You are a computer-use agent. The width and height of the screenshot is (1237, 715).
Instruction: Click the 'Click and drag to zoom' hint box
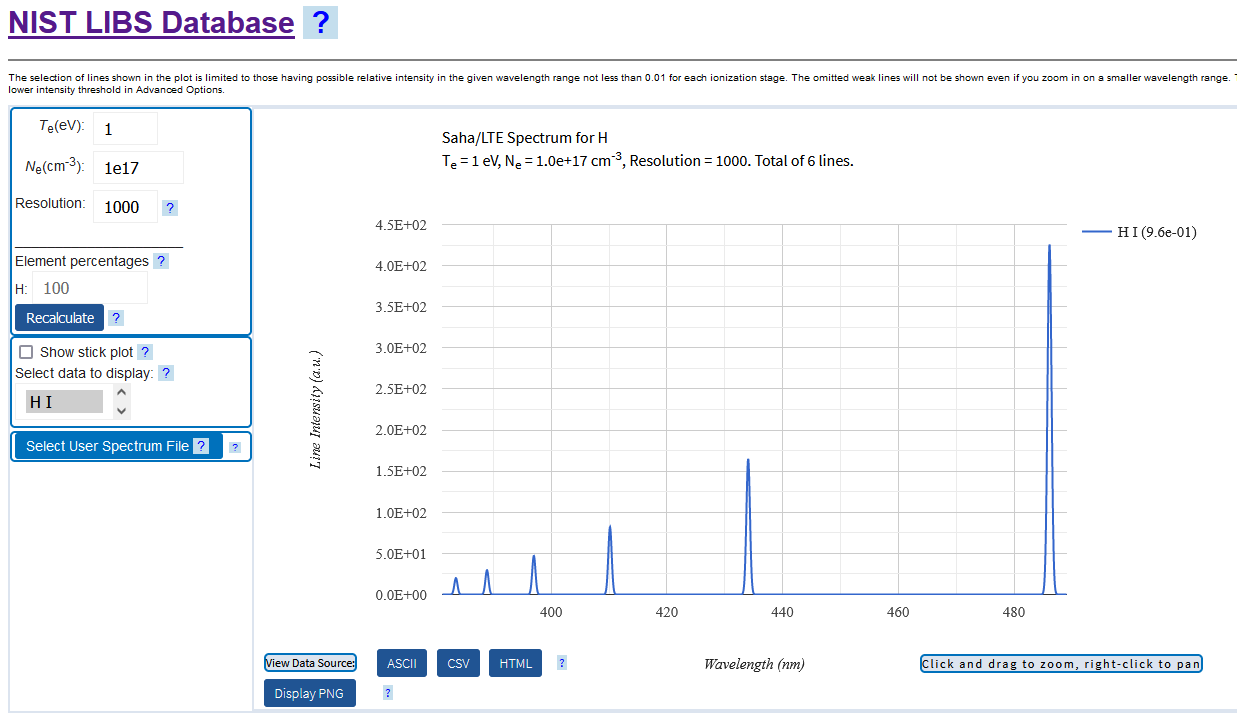[1061, 664]
